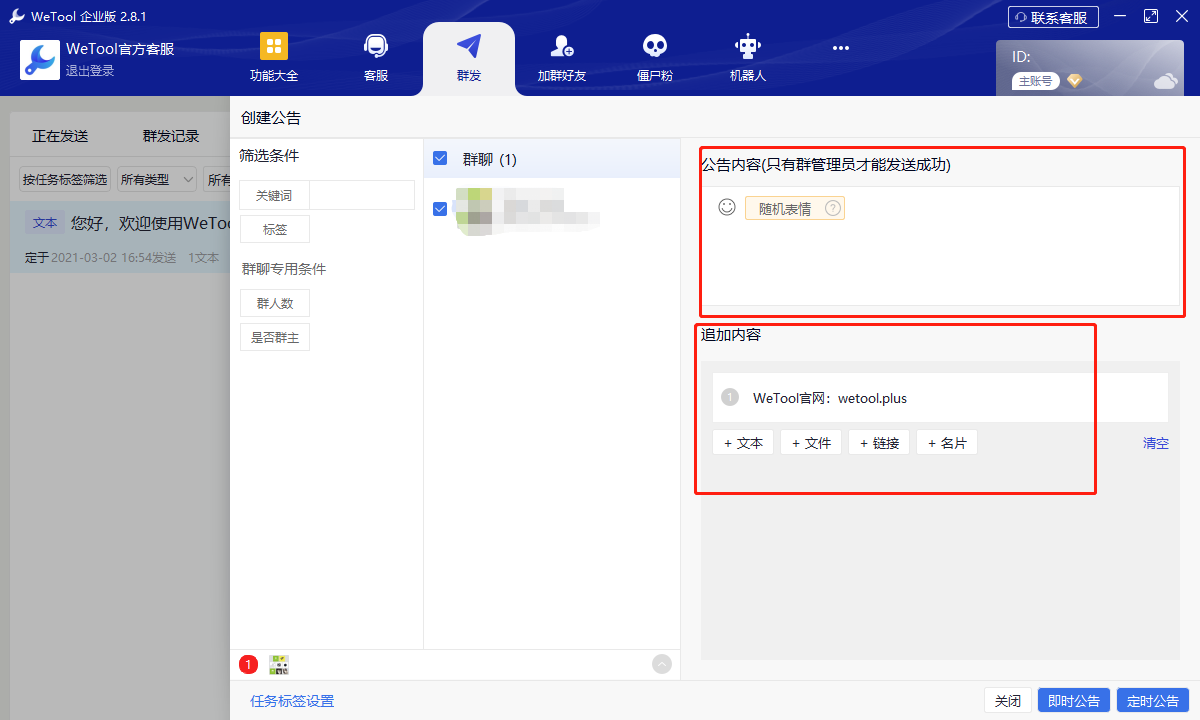Open 任务标签设置 link

292,701
